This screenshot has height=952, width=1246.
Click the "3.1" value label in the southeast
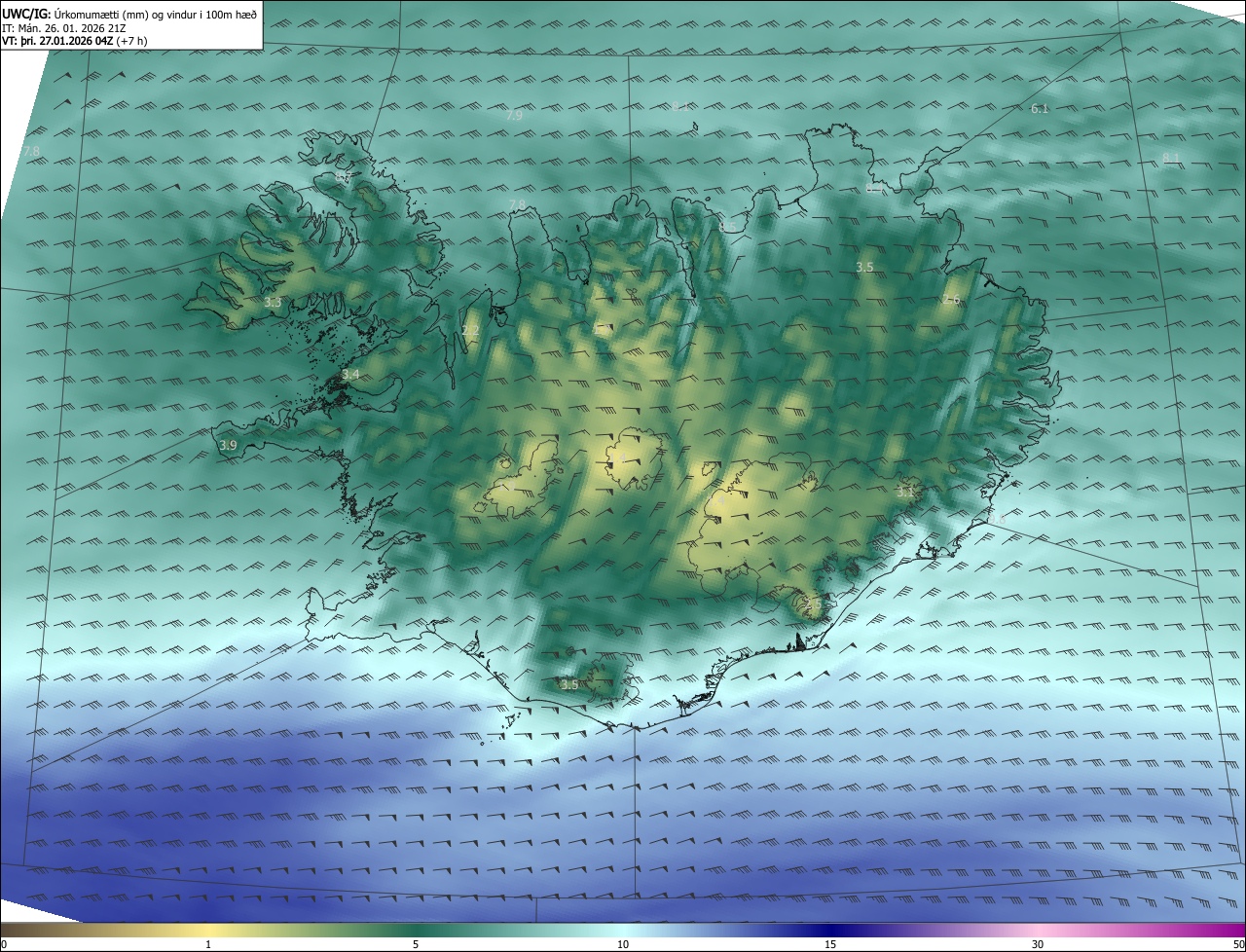[x=905, y=493]
